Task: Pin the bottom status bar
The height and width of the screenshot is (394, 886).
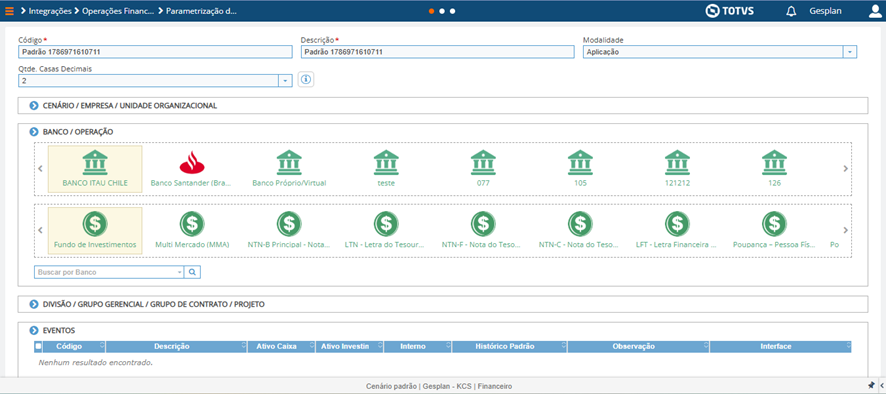Action: pos(871,386)
